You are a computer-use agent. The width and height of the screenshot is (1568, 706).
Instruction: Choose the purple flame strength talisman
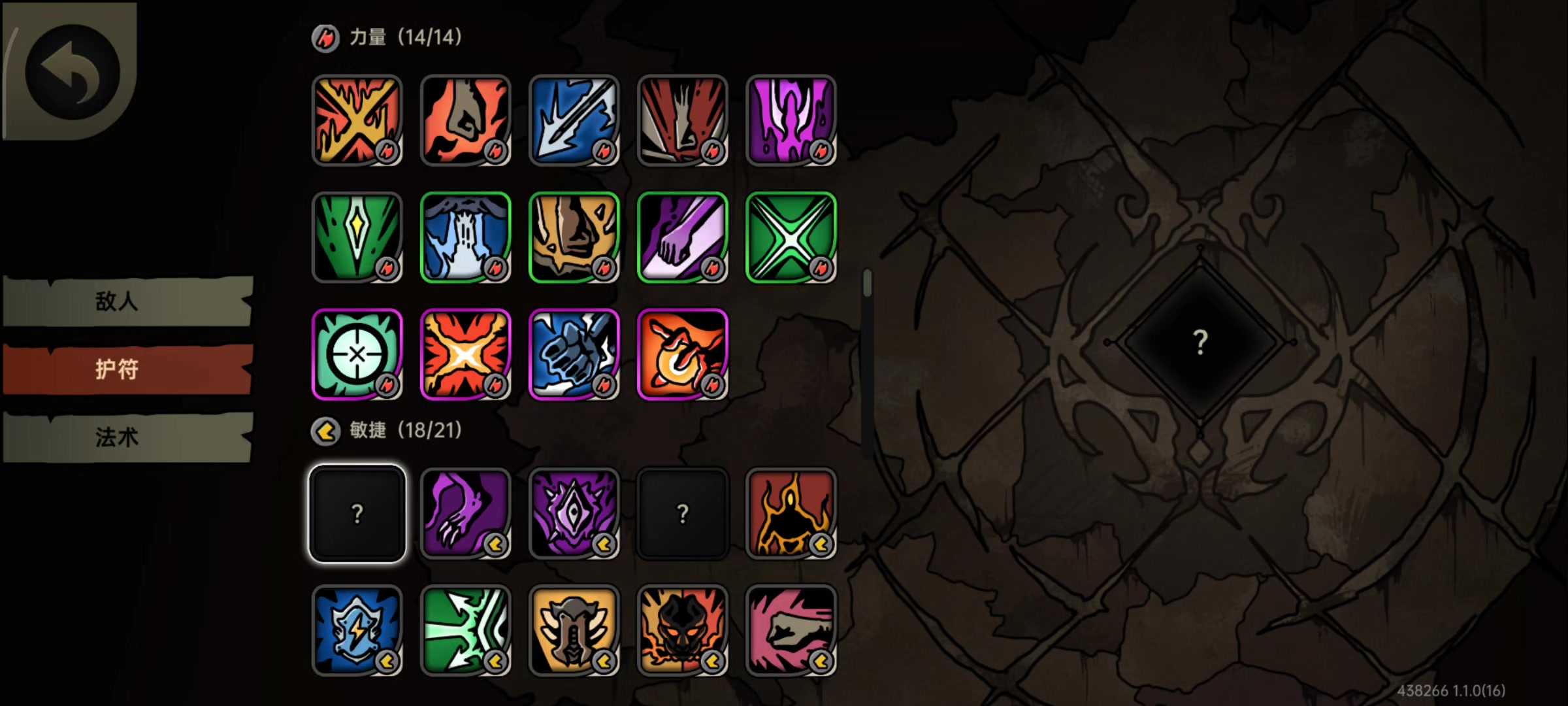click(791, 120)
